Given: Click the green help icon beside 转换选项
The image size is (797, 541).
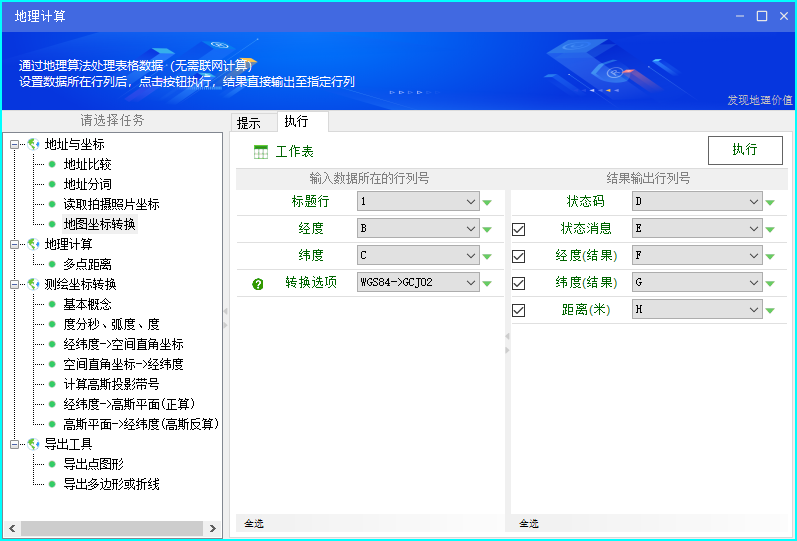Looking at the screenshot, I should click(x=258, y=284).
